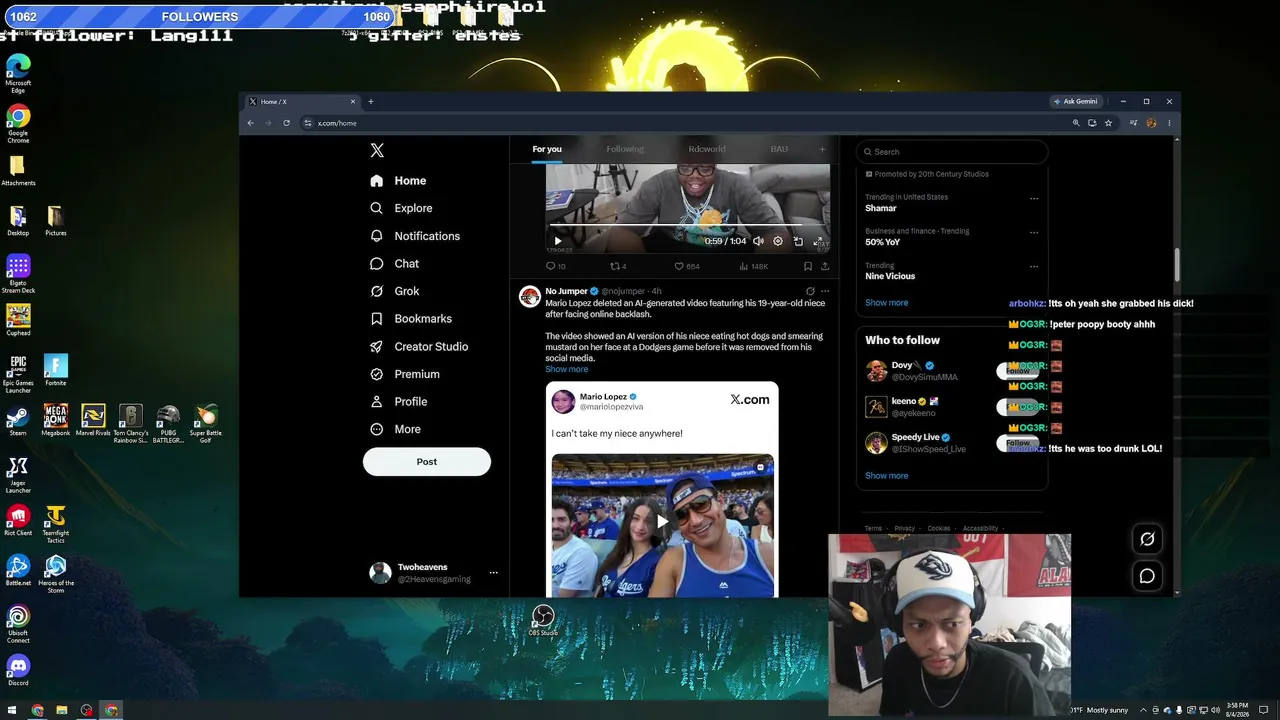Click the Post button
1280x720 pixels.
tap(427, 462)
